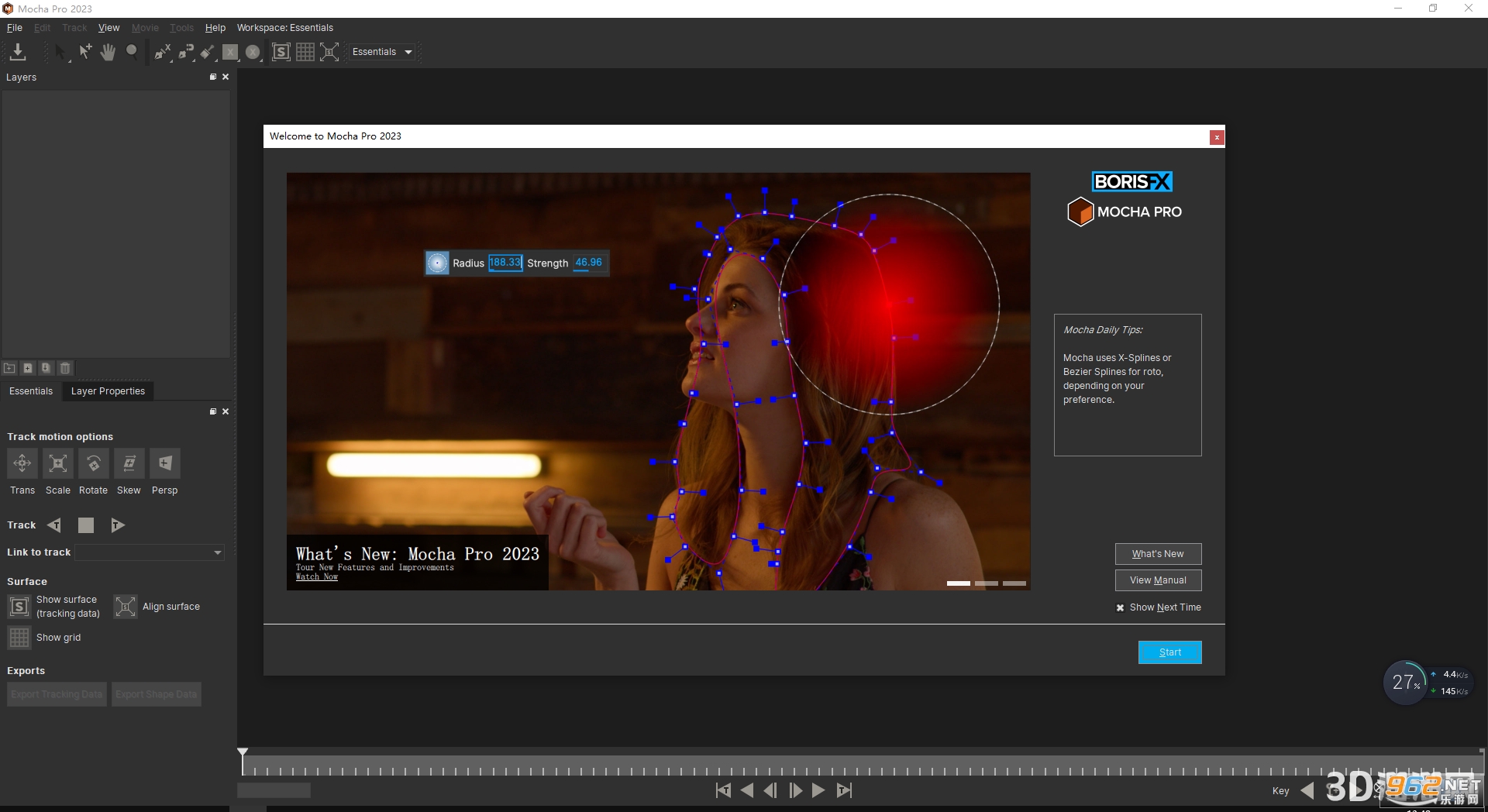Toggle Rotate motion tracking

94,463
